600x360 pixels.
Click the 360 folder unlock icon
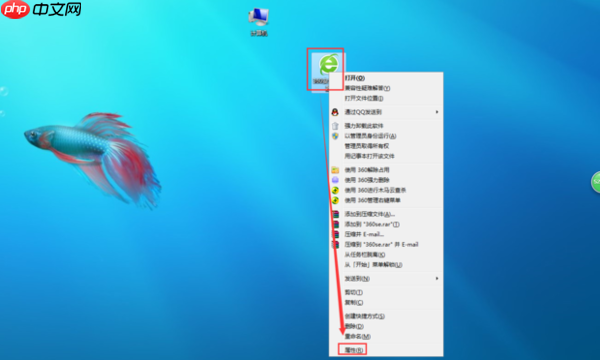[x=335, y=170]
